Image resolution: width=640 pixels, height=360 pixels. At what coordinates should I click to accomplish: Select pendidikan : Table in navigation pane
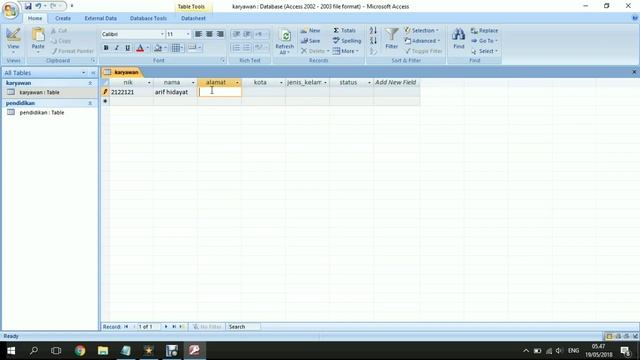pyautogui.click(x=42, y=112)
